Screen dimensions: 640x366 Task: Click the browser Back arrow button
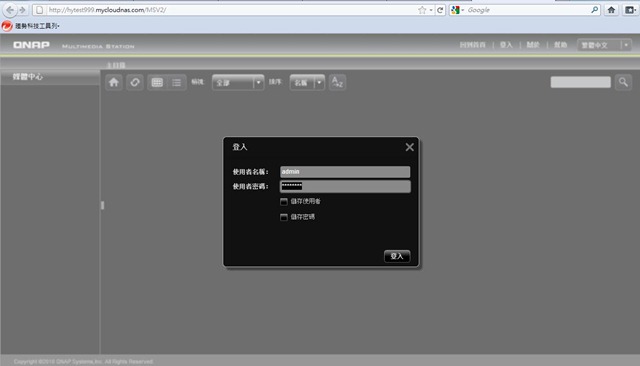click(x=10, y=10)
